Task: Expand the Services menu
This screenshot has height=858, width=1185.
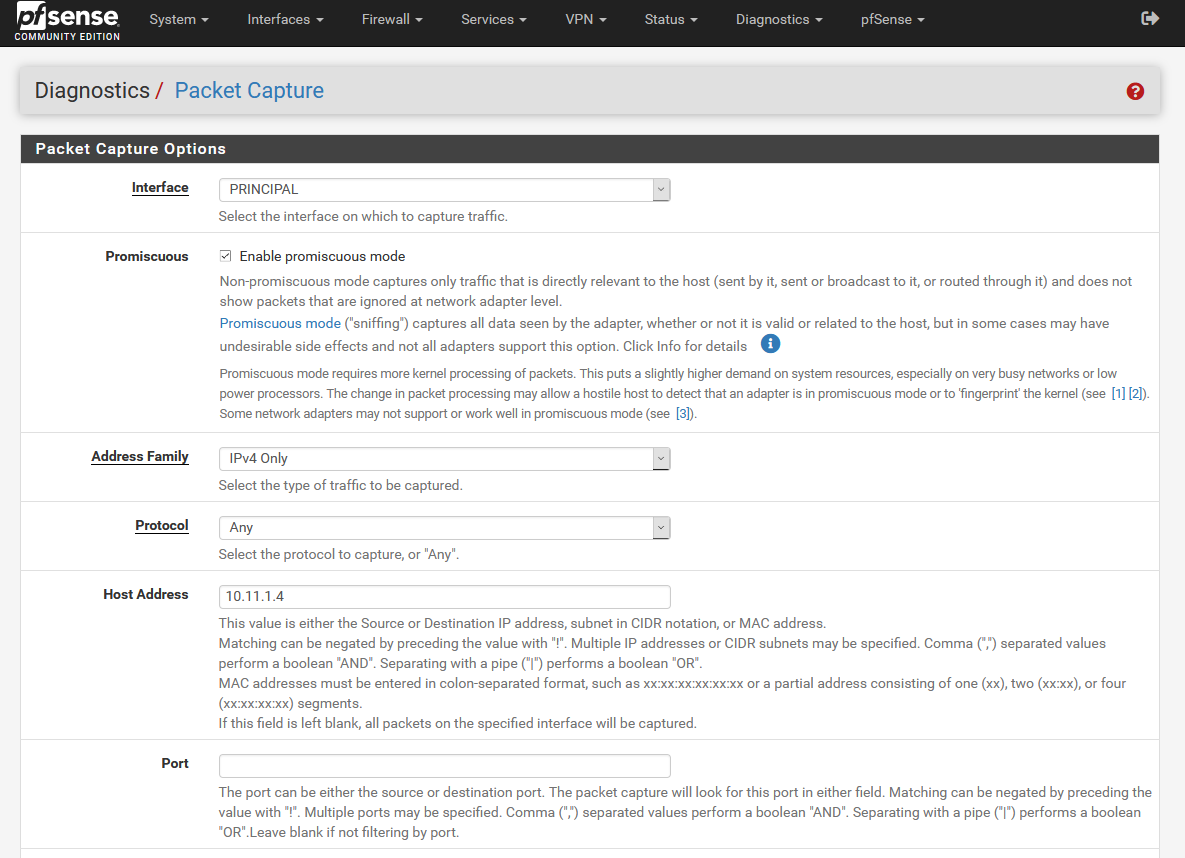Action: coord(494,19)
